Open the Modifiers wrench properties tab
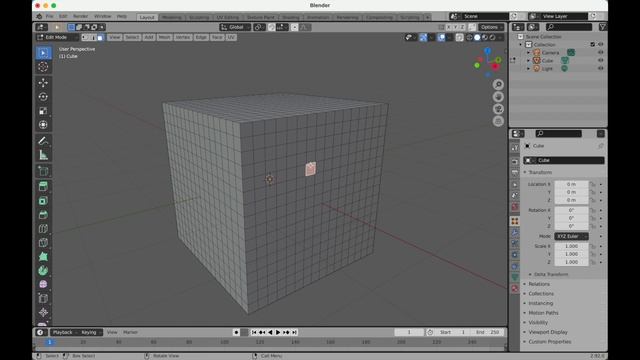This screenshot has height=360, width=640. [x=515, y=232]
